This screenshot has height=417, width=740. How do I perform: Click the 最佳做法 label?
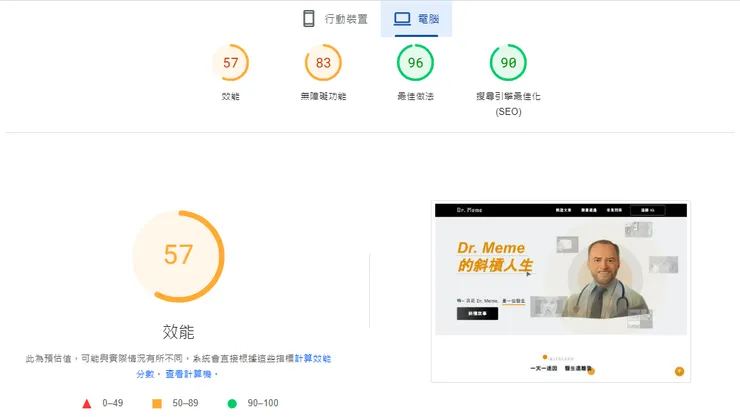click(415, 96)
